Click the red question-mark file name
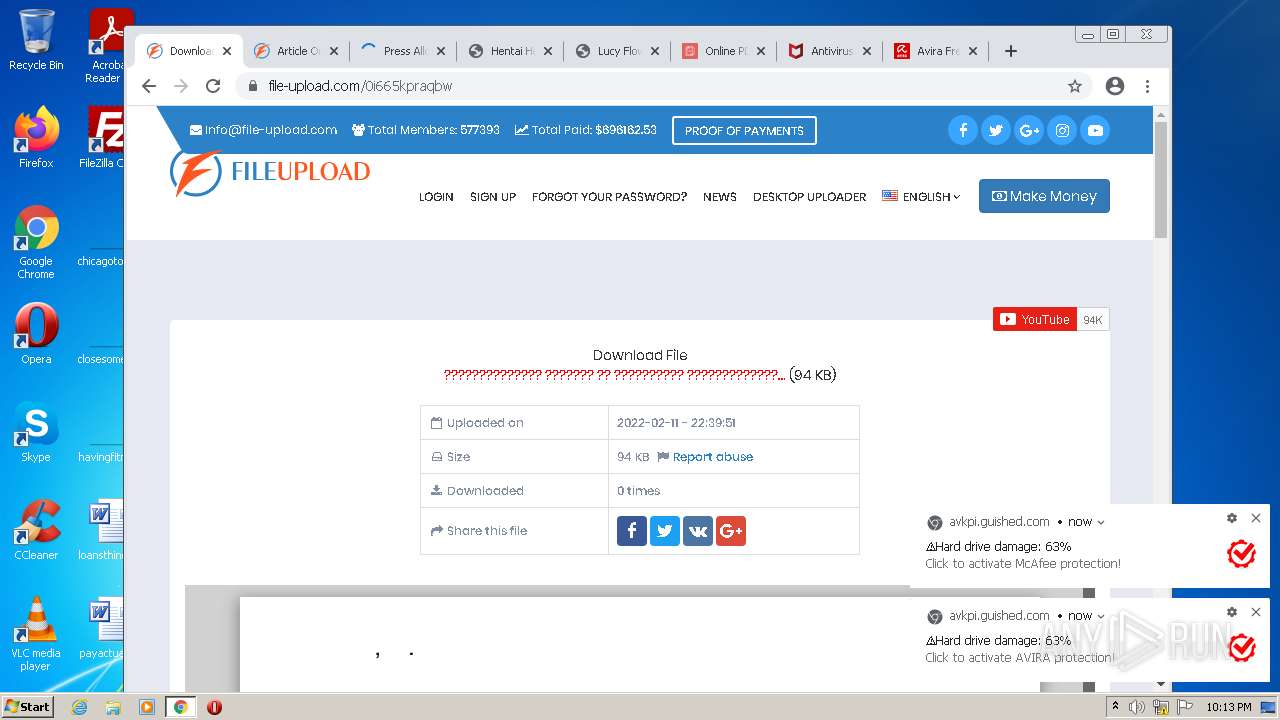Screen dimensions: 1280x720 (615, 375)
